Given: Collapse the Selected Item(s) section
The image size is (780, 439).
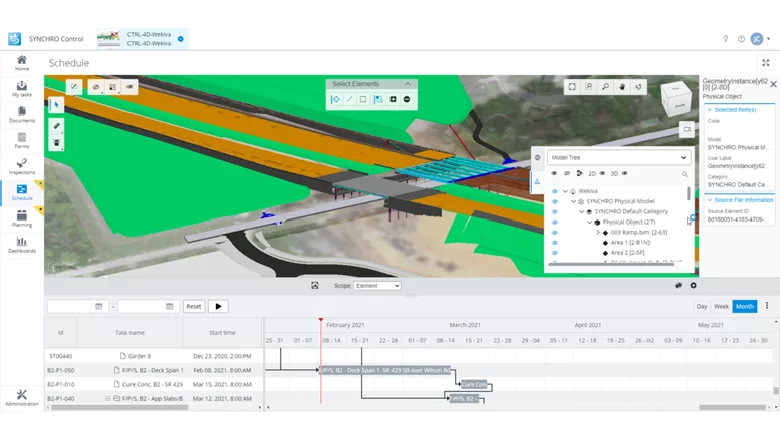Looking at the screenshot, I should coord(710,110).
